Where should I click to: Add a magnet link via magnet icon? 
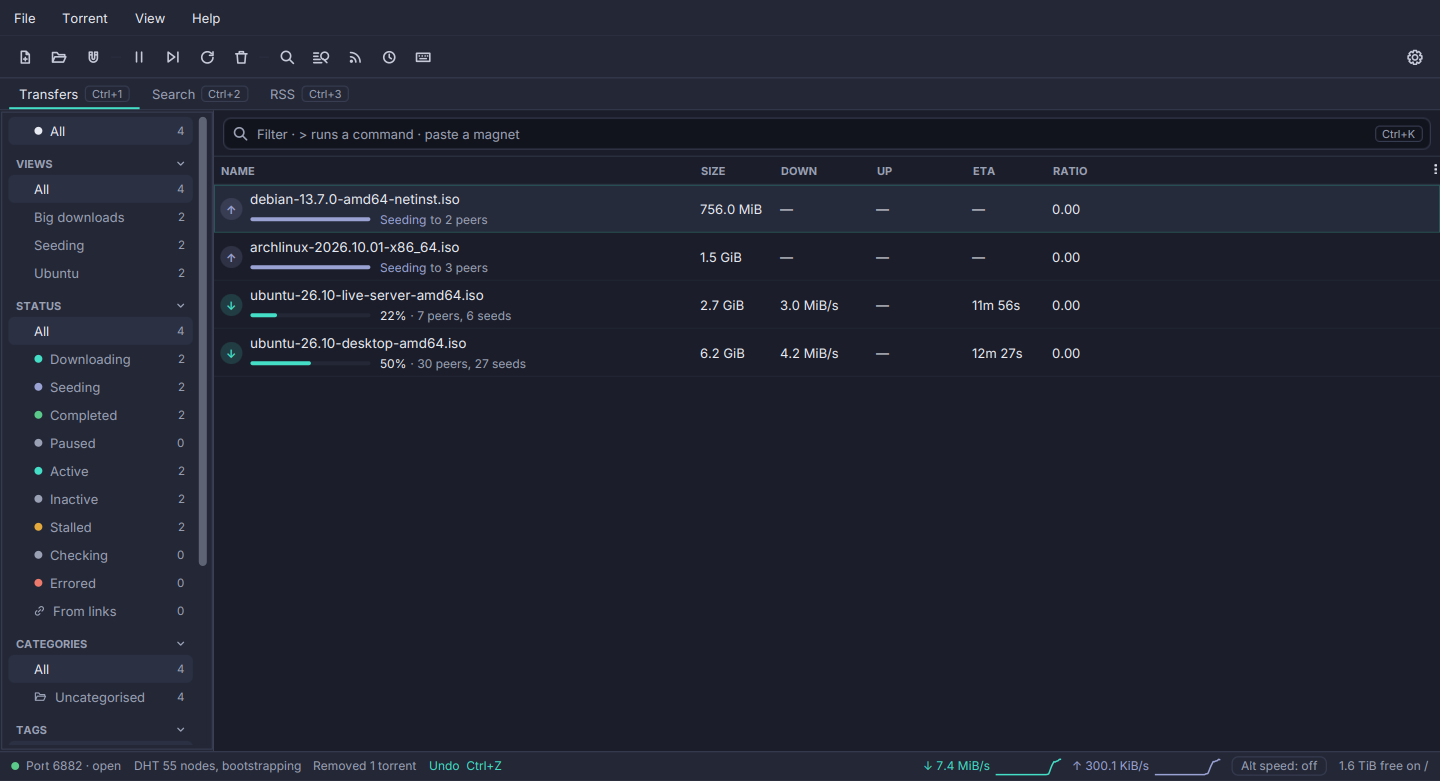click(93, 57)
